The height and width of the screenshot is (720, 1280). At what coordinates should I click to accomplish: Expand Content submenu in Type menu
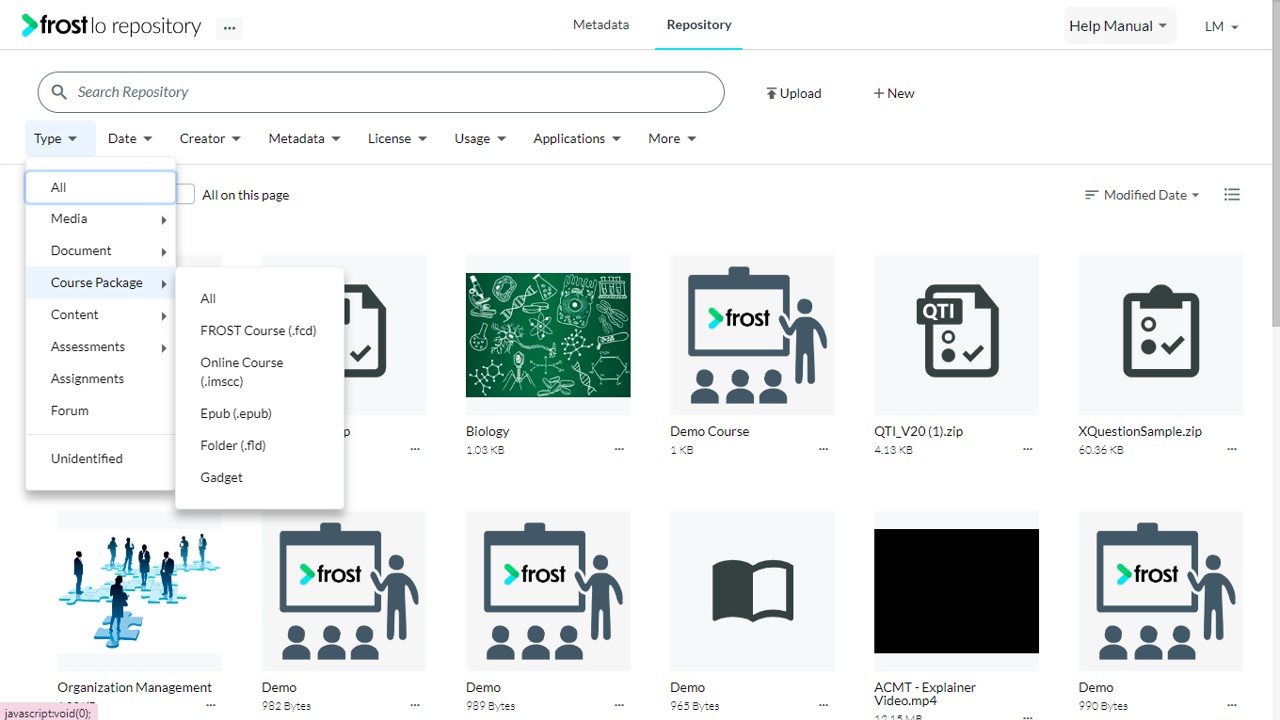[x=101, y=315]
